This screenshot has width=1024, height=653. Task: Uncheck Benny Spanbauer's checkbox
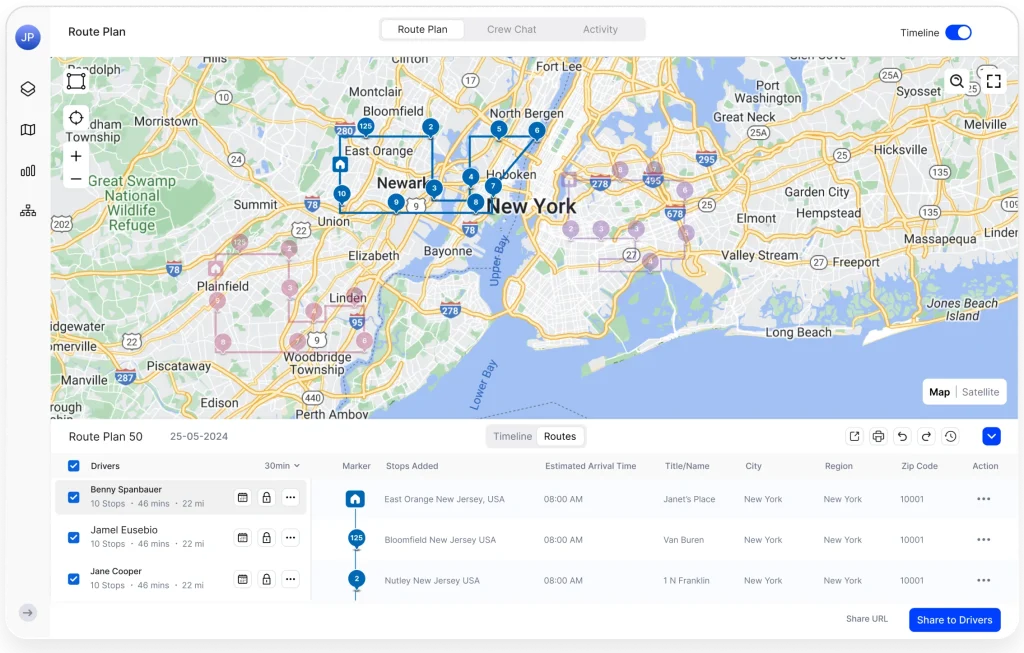[74, 498]
